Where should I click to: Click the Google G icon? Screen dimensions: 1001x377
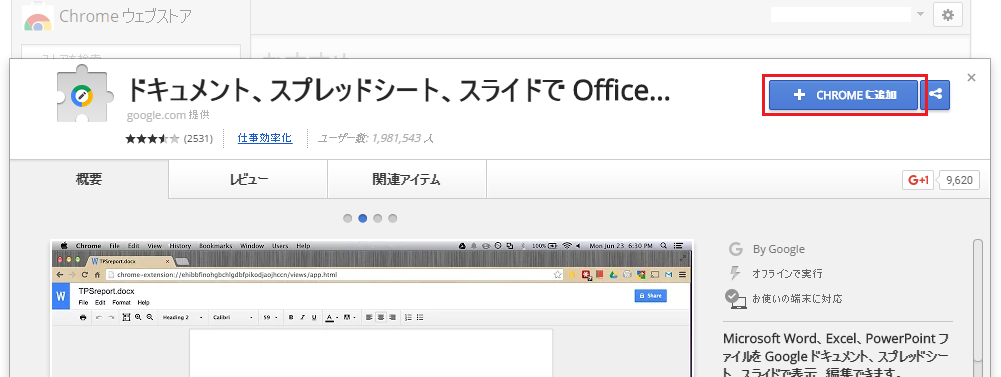[735, 249]
